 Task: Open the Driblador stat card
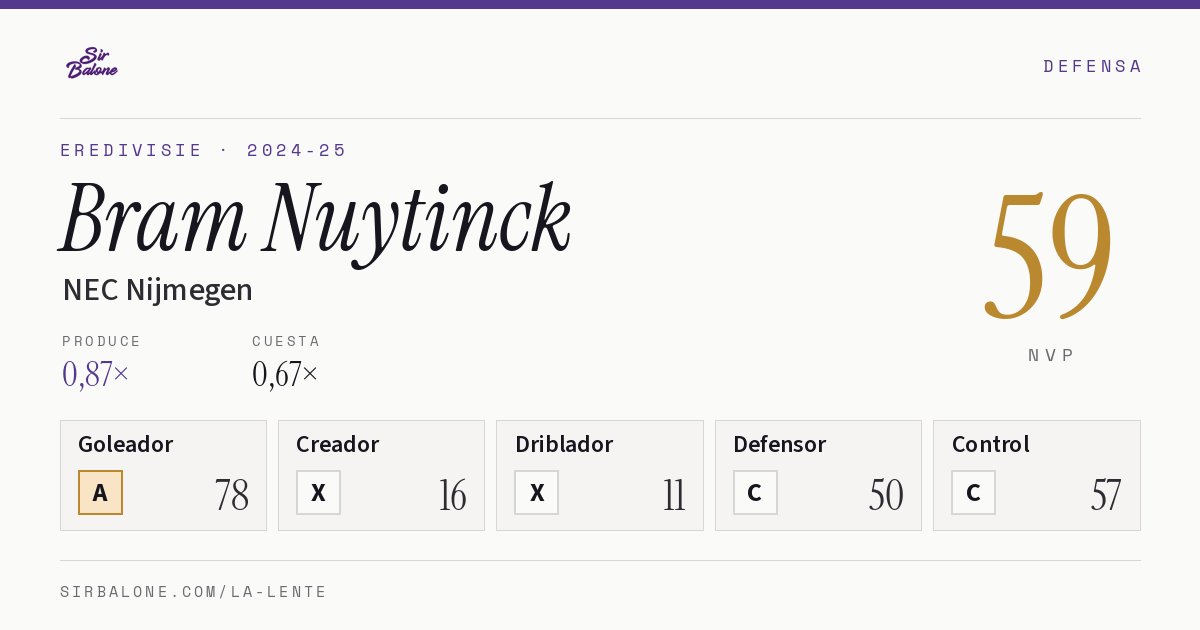(600, 475)
